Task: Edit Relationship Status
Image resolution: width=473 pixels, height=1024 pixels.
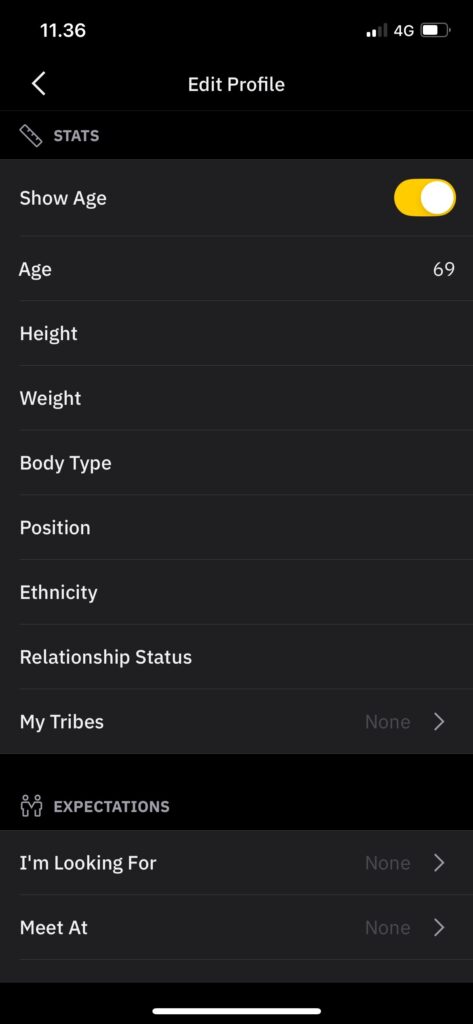Action: [x=236, y=657]
